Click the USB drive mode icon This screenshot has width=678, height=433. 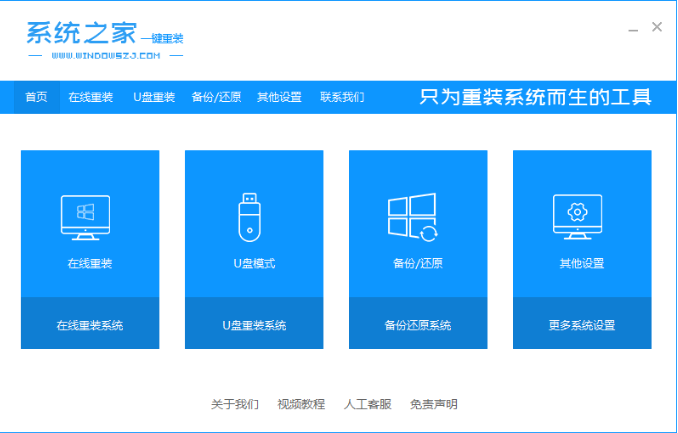[x=250, y=217]
